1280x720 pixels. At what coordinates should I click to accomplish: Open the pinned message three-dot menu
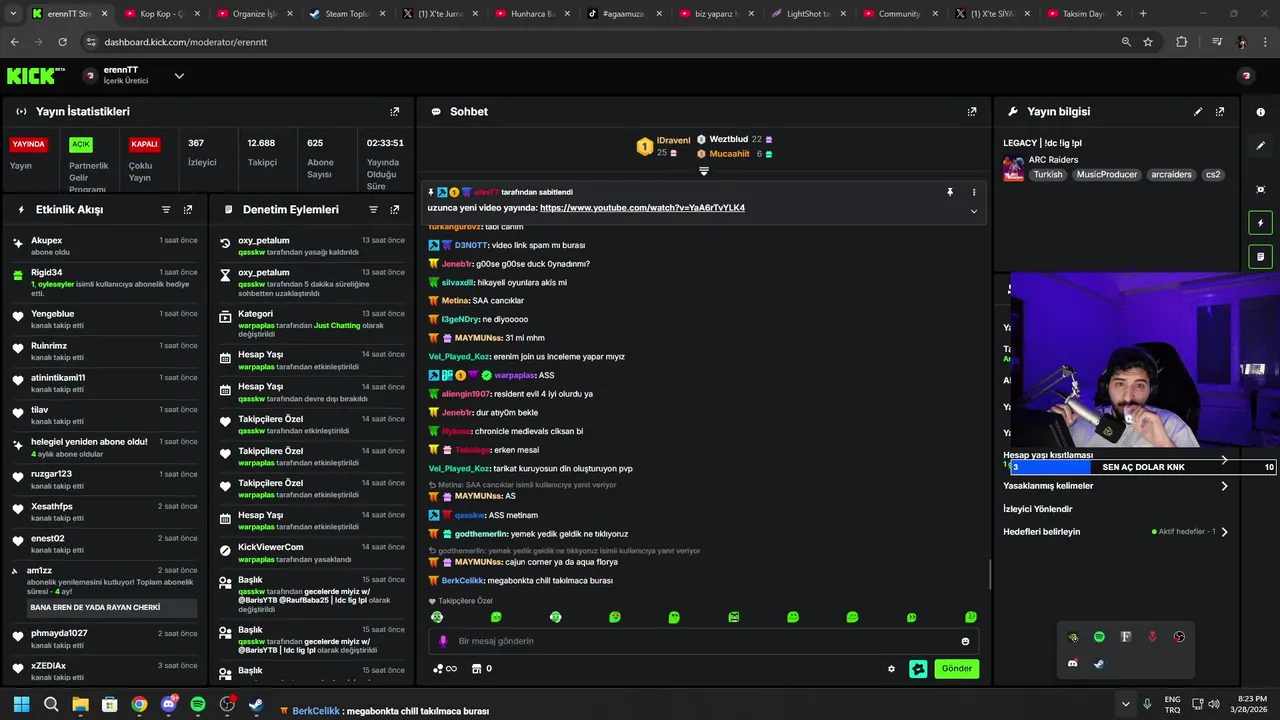[974, 192]
